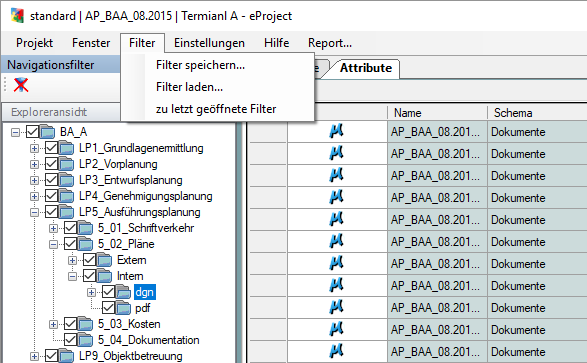587x363 pixels.
Task: Toggle the LP4_Genehmigungsplanung checkbox
Action: tap(52, 196)
